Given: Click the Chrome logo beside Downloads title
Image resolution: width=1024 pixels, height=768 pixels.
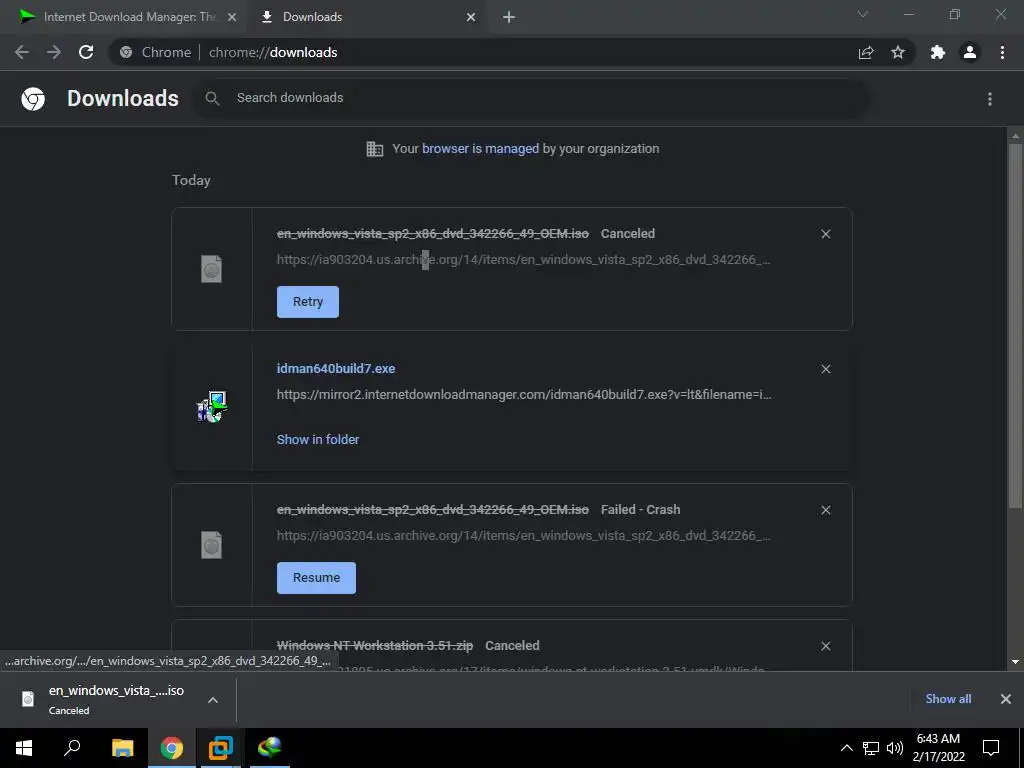Looking at the screenshot, I should [33, 99].
